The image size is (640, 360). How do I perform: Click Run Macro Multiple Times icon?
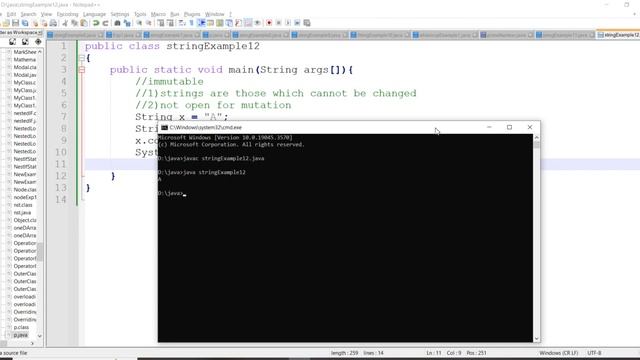click(297, 23)
